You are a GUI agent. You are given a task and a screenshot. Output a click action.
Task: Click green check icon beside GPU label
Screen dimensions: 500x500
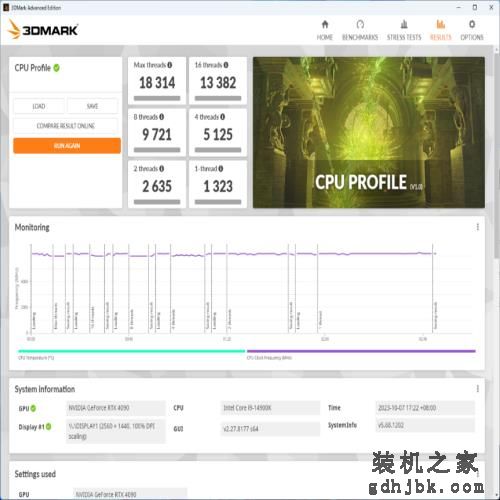[33, 408]
